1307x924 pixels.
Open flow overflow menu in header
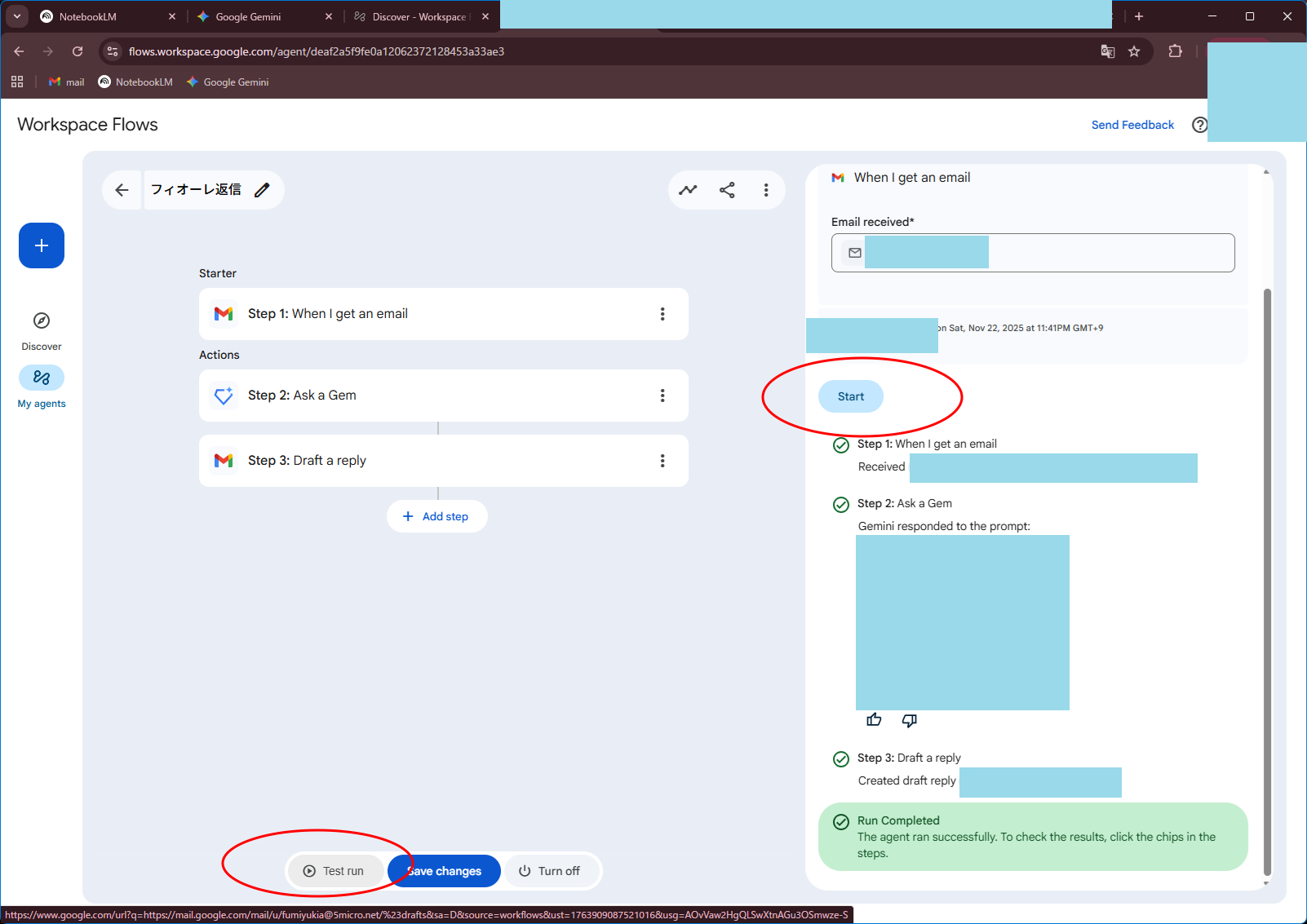coord(765,190)
